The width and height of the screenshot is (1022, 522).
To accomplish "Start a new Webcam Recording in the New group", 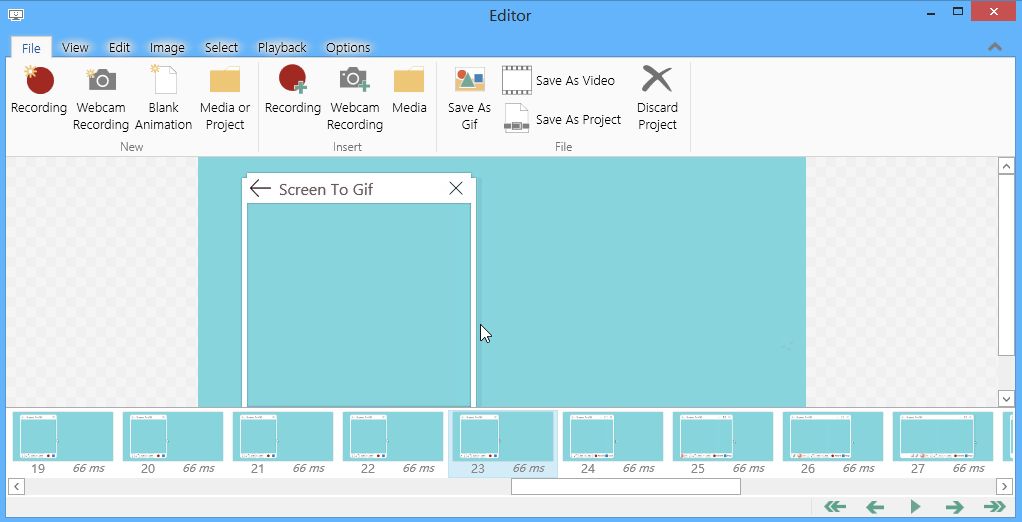I will [x=100, y=98].
